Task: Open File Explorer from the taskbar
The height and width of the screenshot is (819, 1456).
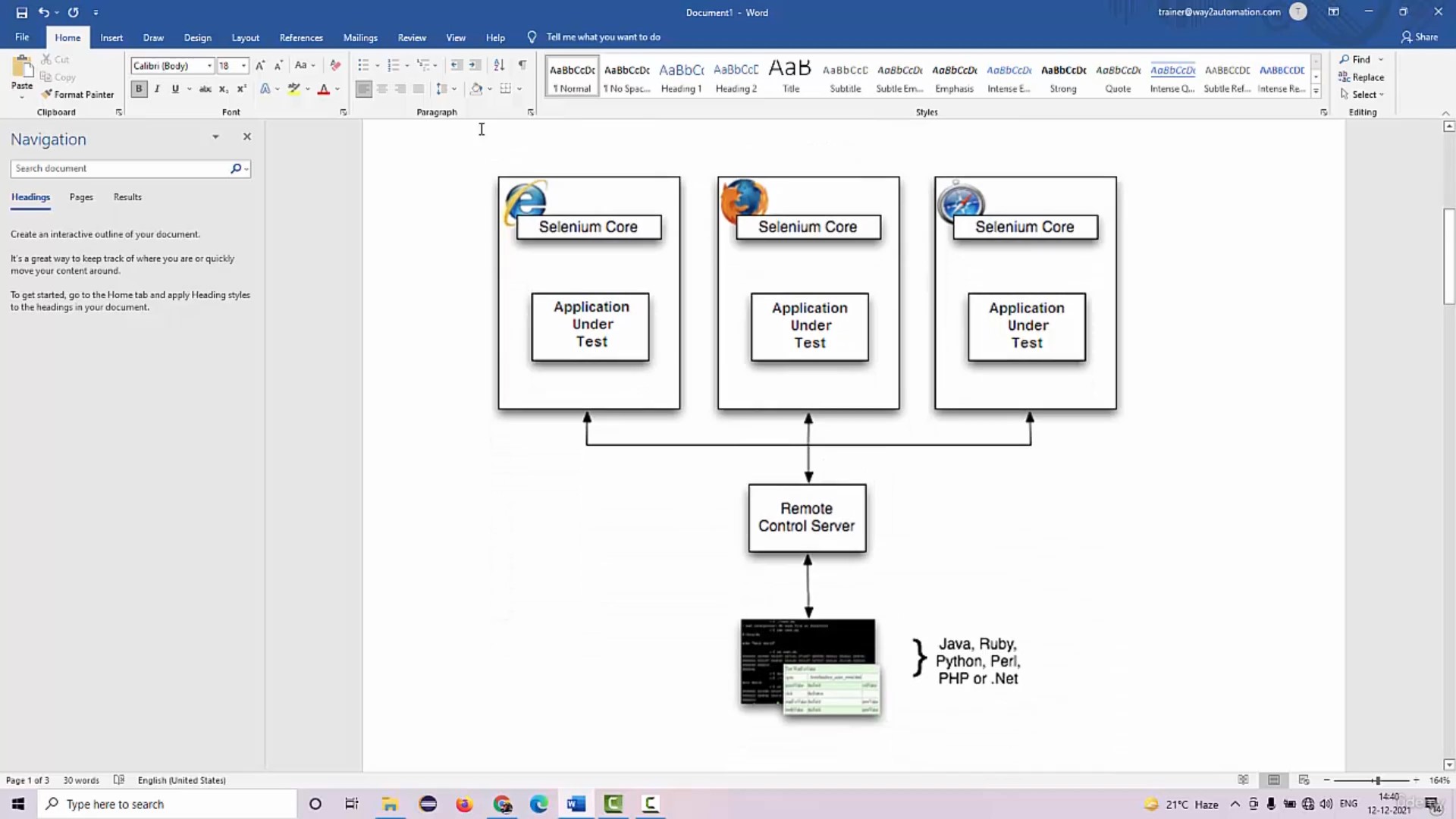Action: (390, 804)
